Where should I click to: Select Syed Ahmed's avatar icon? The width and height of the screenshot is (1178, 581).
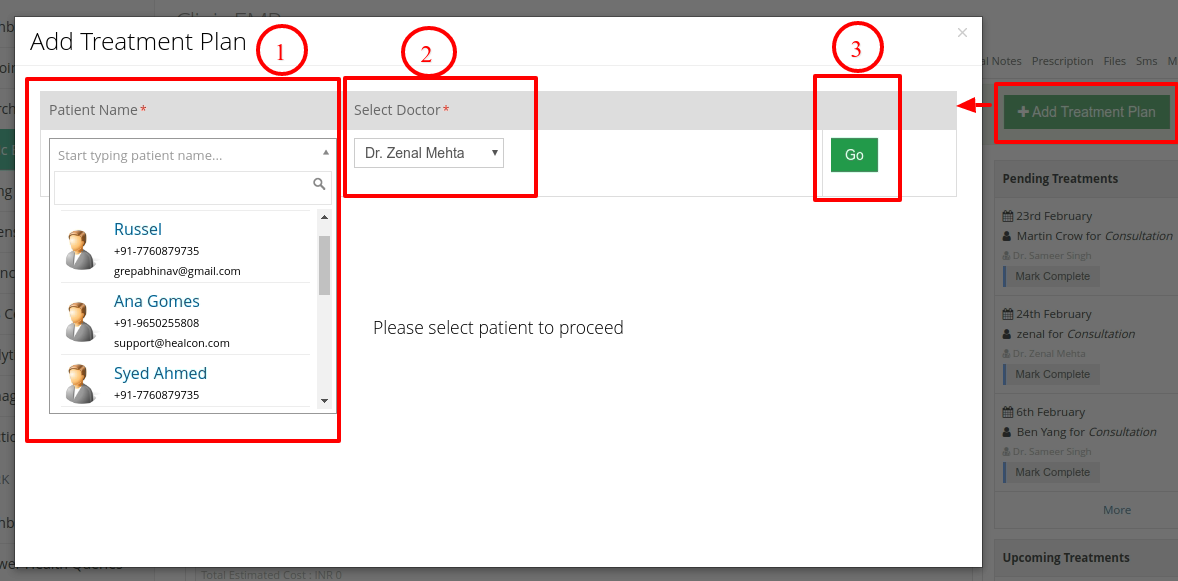coord(80,383)
